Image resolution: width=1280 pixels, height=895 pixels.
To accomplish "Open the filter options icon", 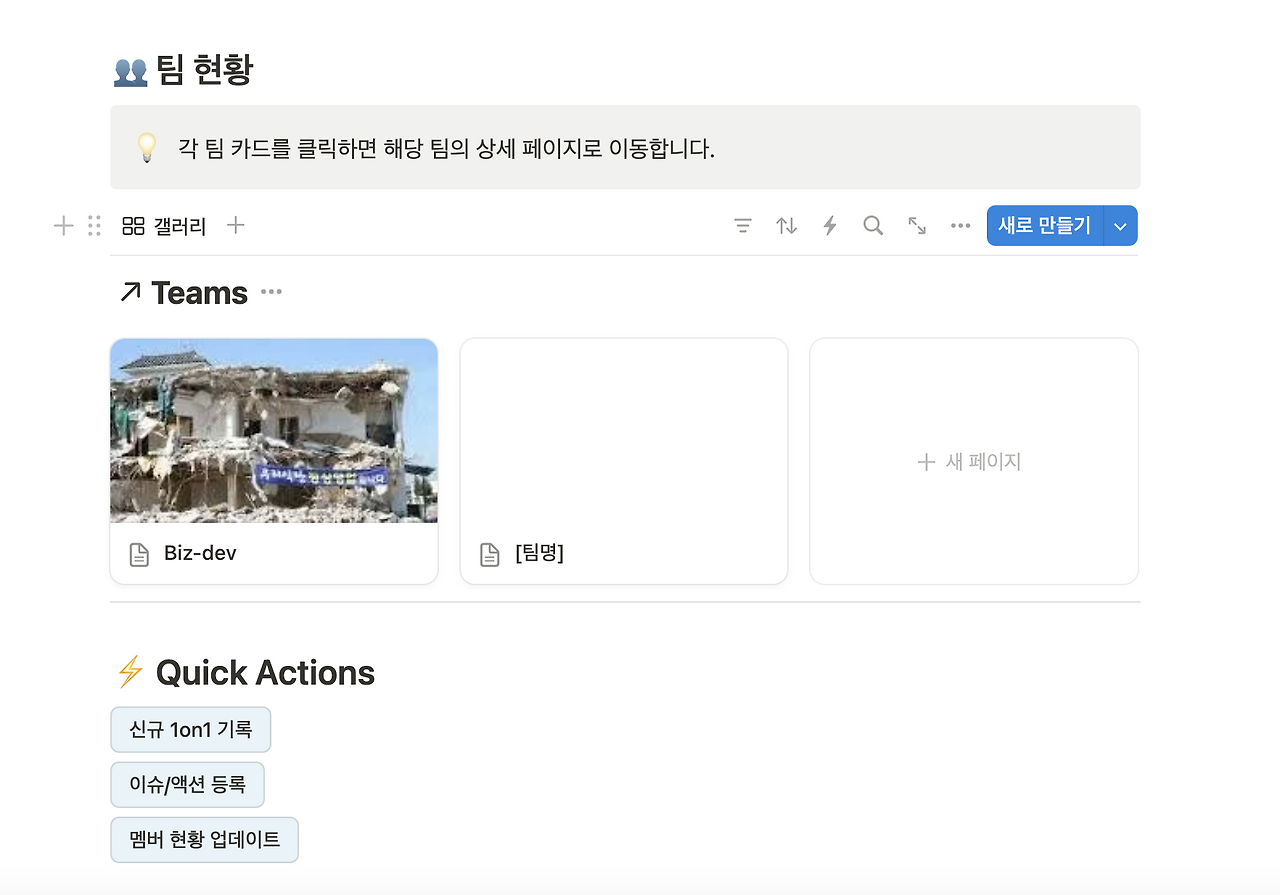I will (742, 225).
